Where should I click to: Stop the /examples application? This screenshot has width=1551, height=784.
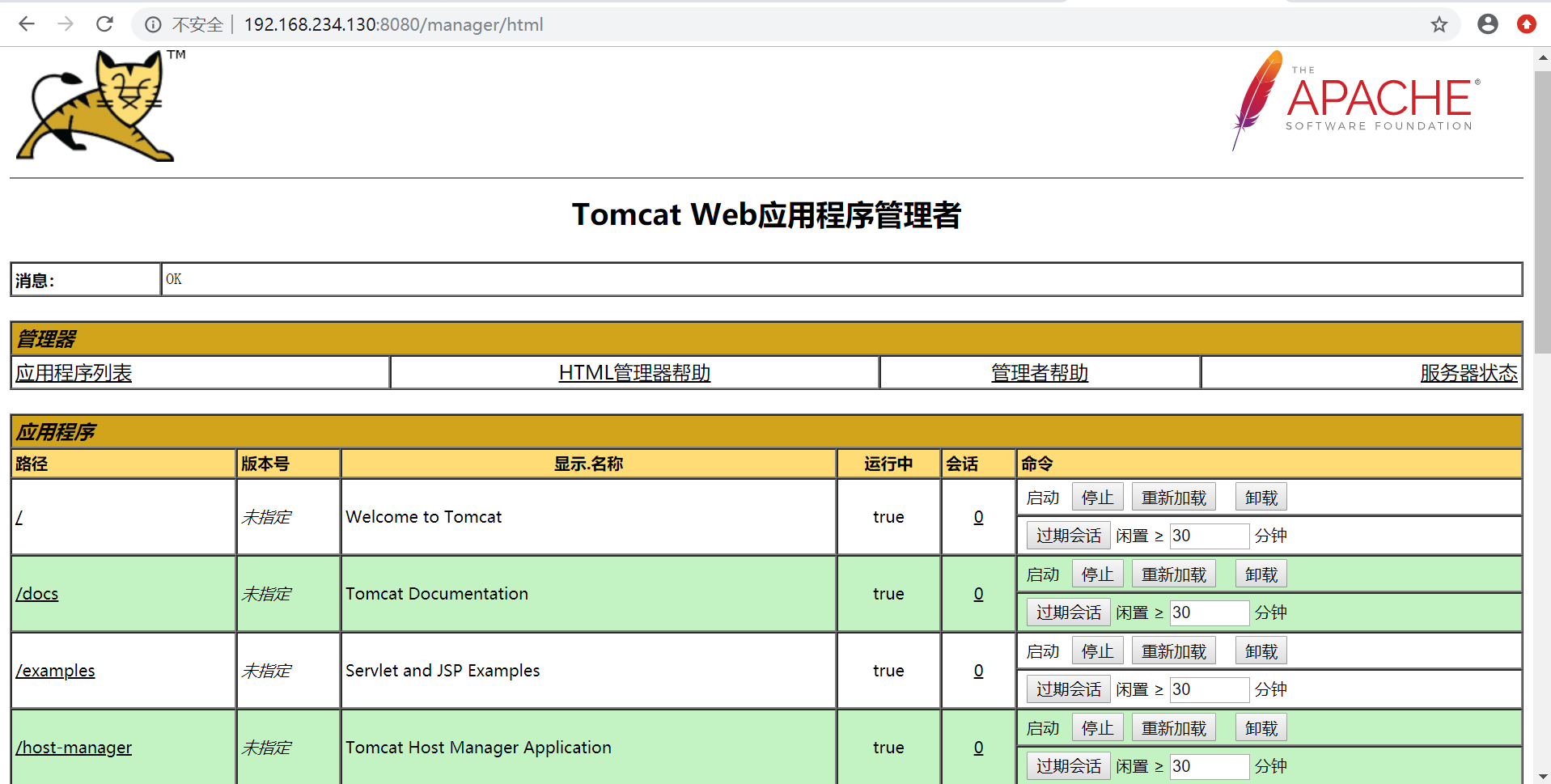coord(1097,651)
